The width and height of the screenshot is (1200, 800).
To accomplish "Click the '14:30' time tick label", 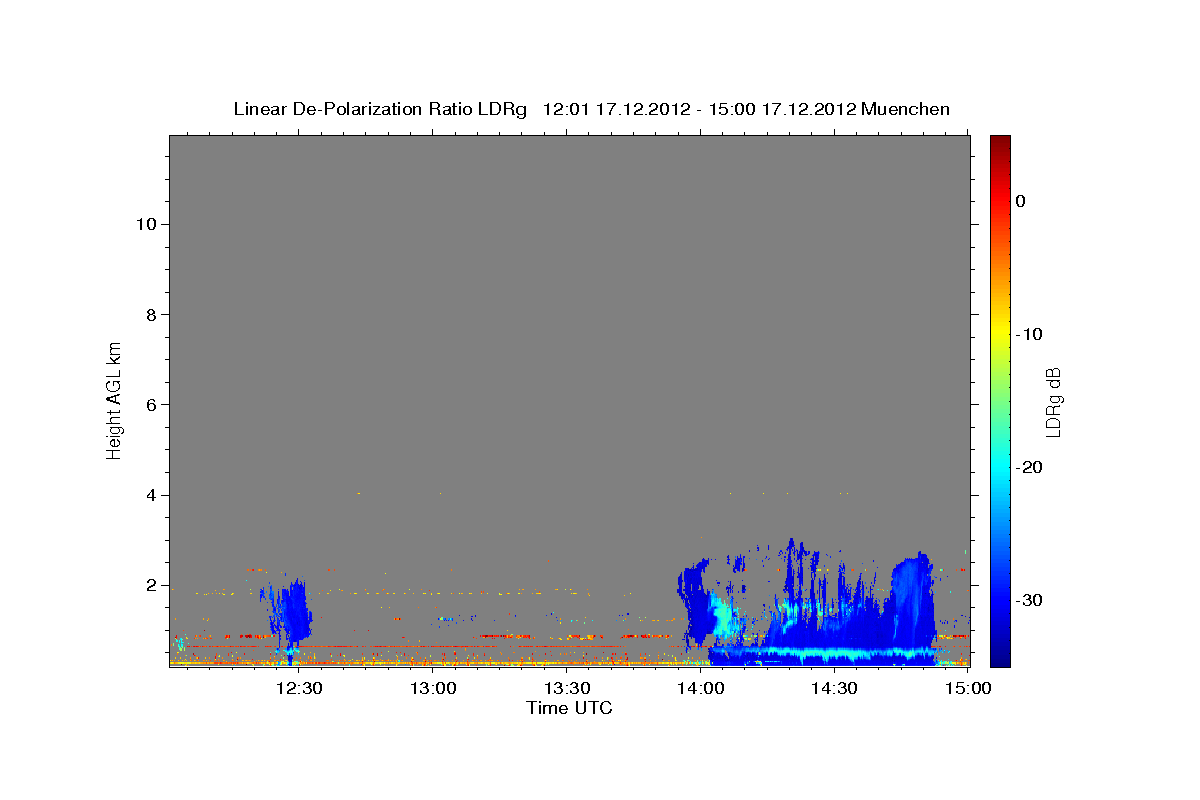I will tap(835, 688).
